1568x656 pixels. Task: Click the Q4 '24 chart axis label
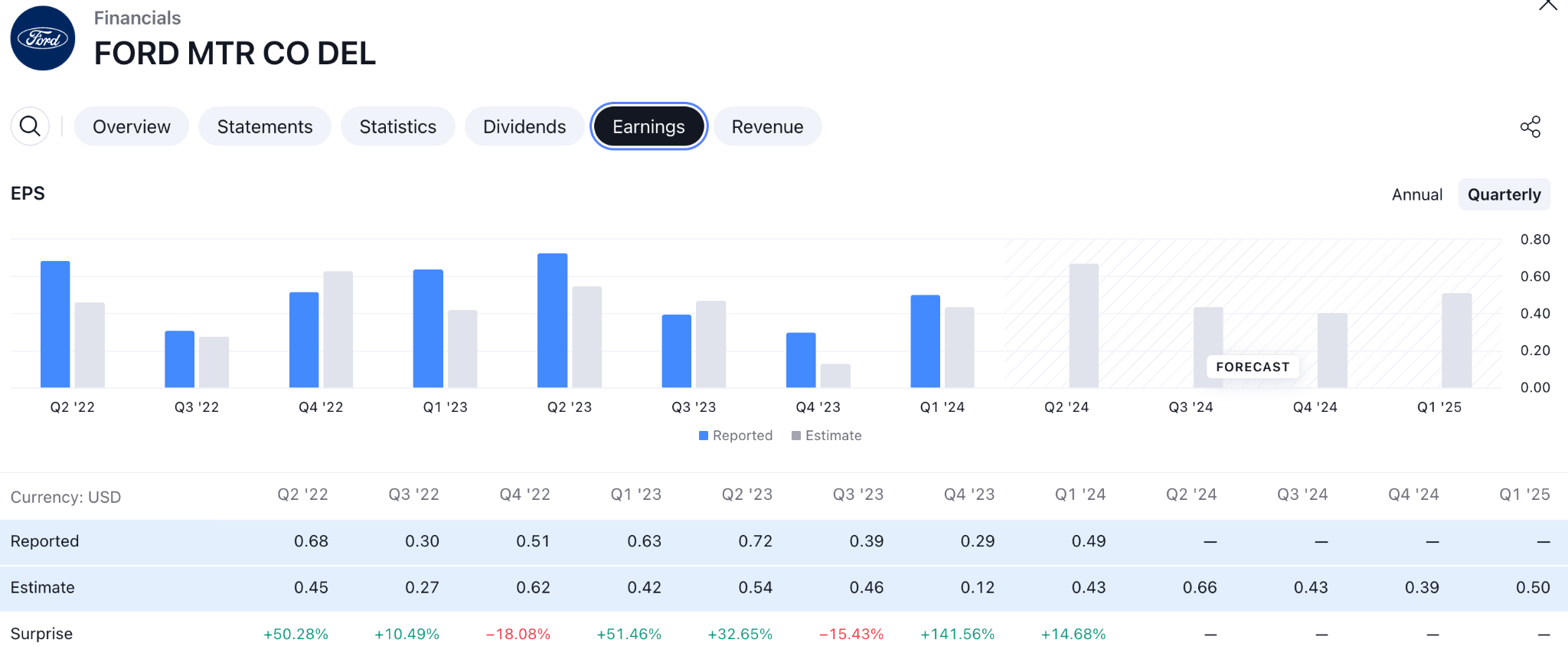1315,407
